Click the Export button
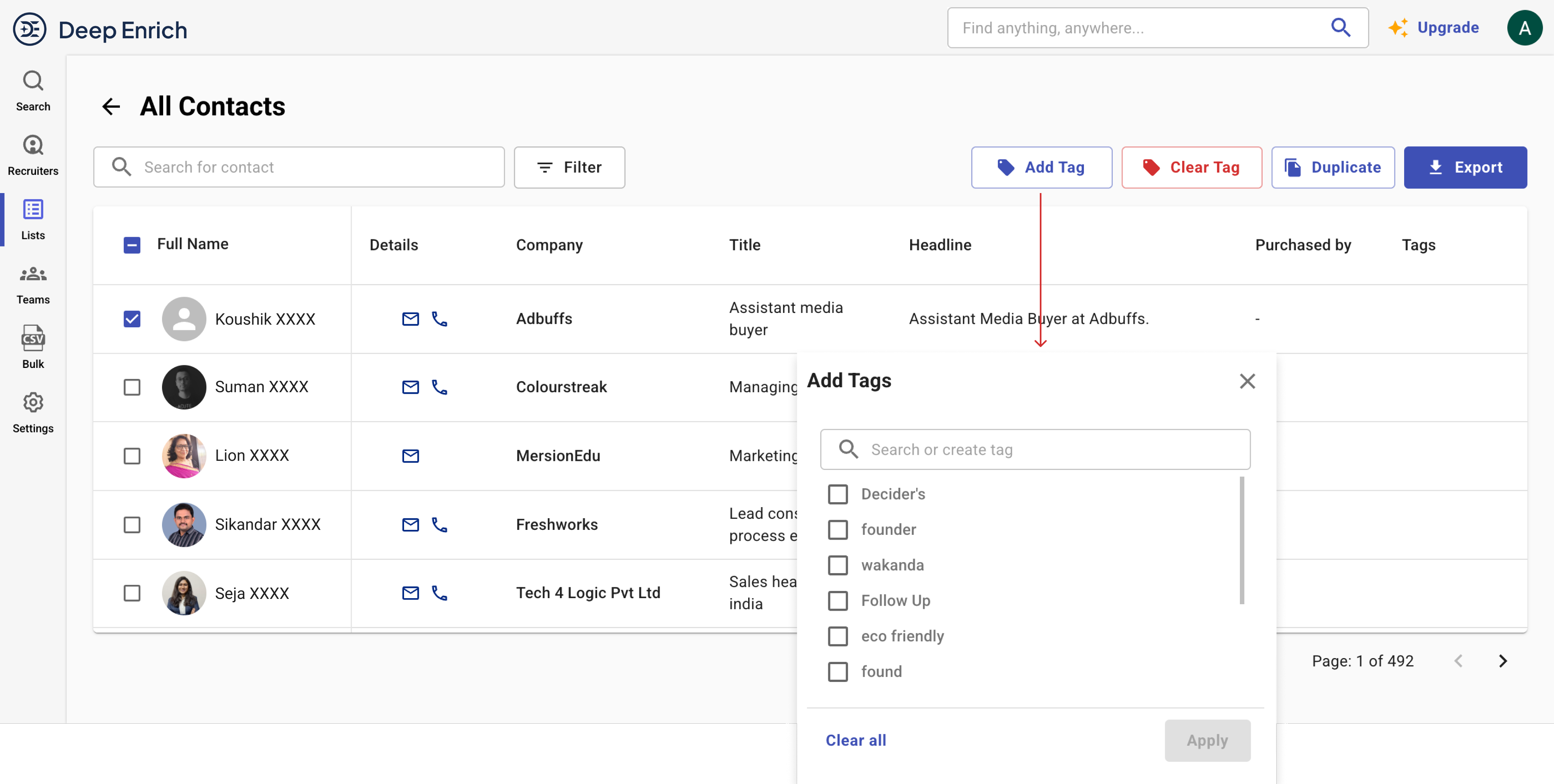1554x784 pixels. [x=1465, y=167]
